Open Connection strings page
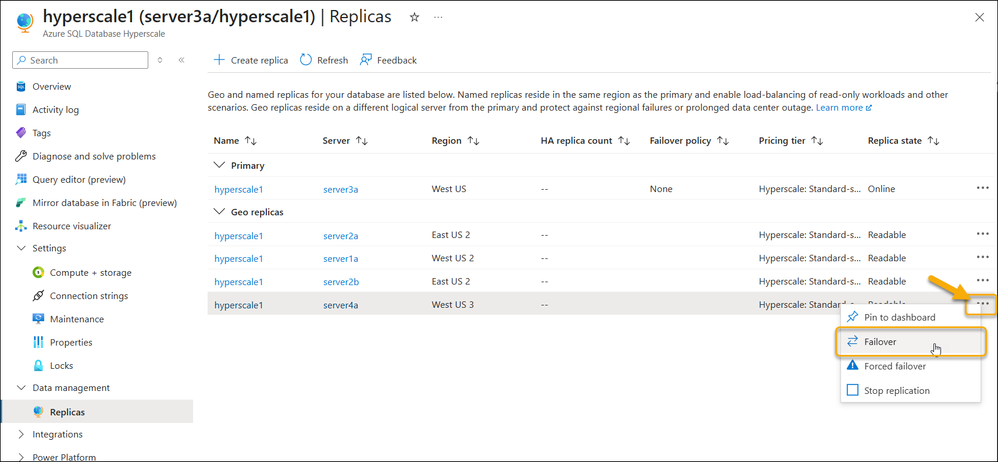Screen dimensions: 998x462 tap(88, 296)
